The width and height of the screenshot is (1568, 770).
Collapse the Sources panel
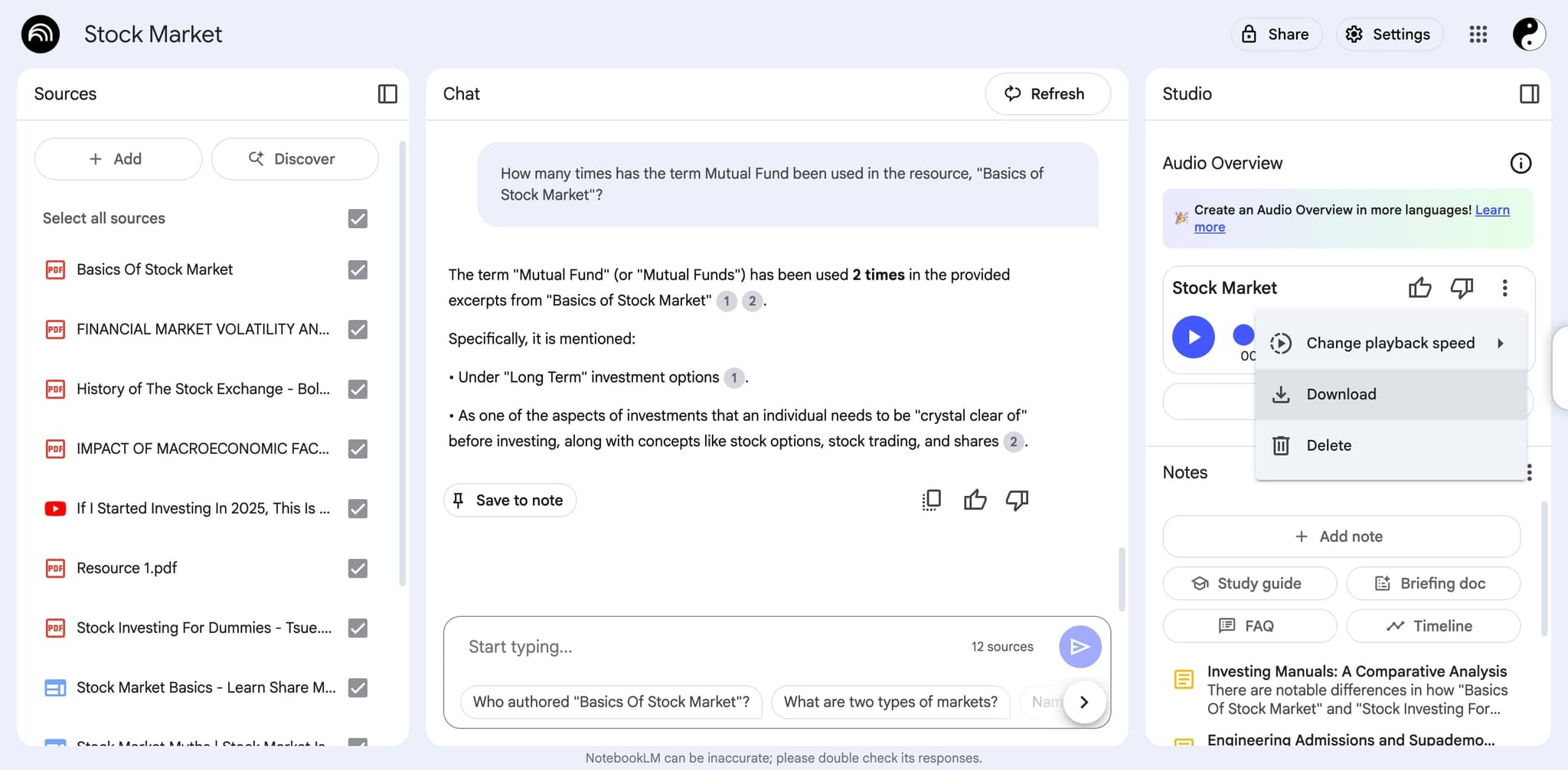coord(387,94)
